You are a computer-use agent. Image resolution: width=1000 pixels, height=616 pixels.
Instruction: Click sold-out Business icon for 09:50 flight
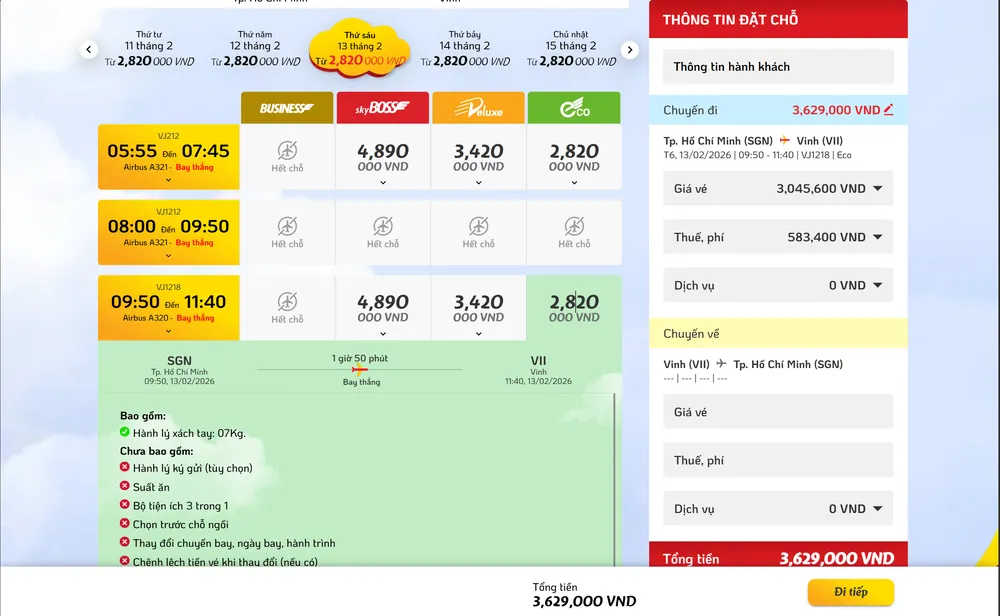[287, 302]
